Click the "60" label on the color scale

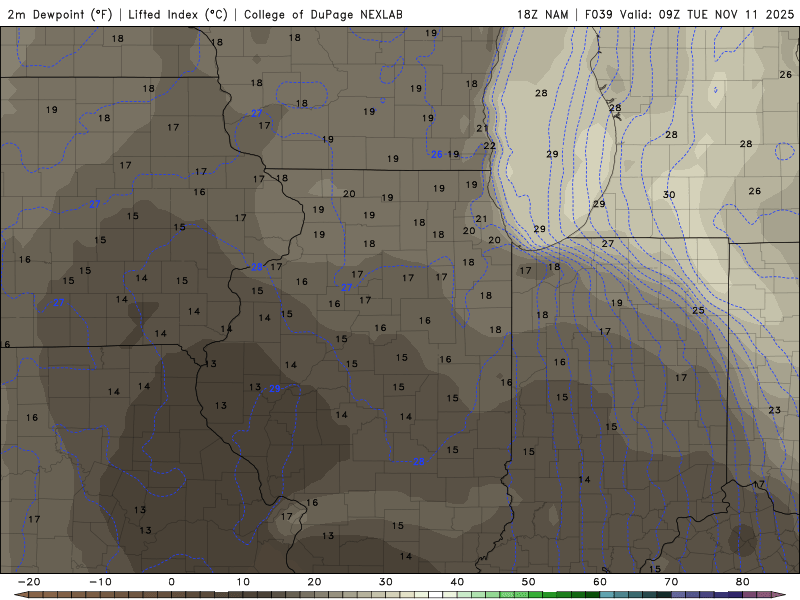tap(600, 582)
